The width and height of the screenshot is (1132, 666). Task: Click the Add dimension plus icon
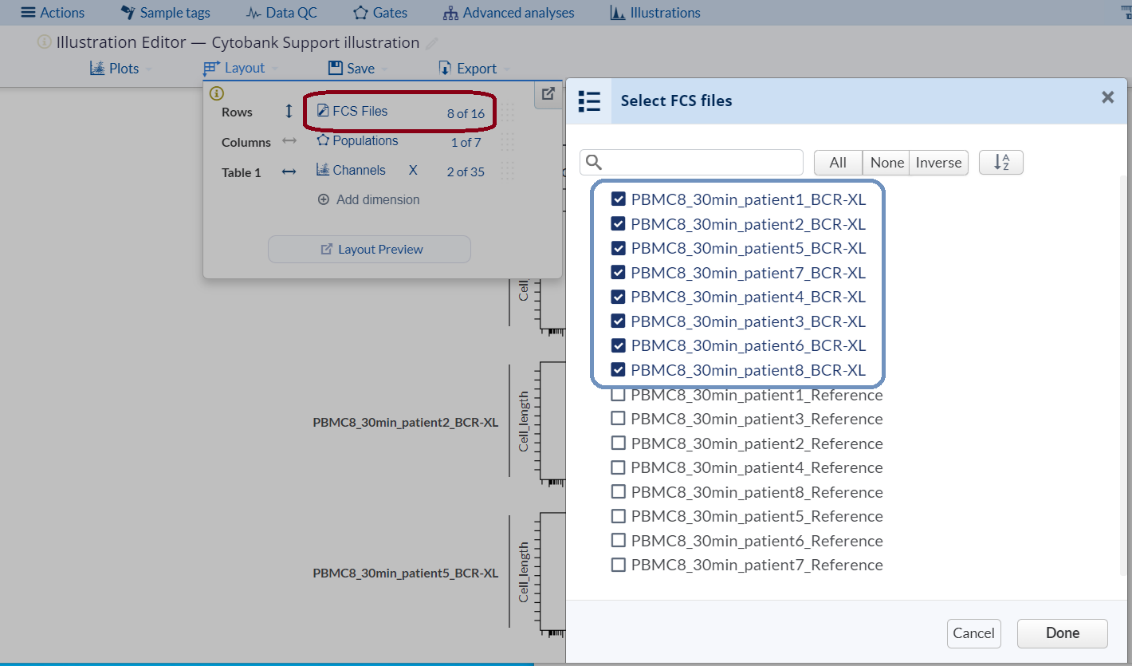(323, 200)
